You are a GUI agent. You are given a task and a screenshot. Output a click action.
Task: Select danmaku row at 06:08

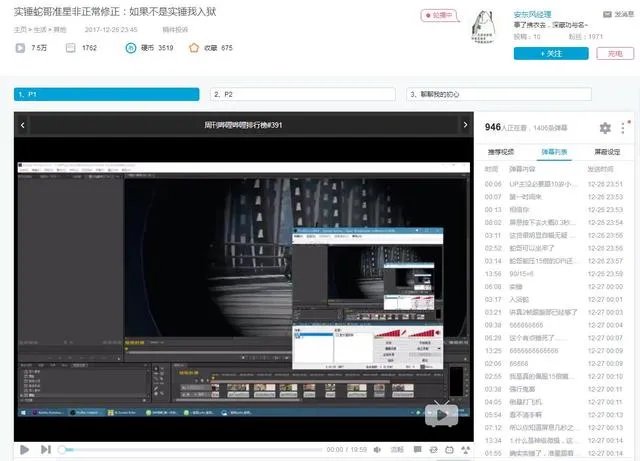[554, 287]
